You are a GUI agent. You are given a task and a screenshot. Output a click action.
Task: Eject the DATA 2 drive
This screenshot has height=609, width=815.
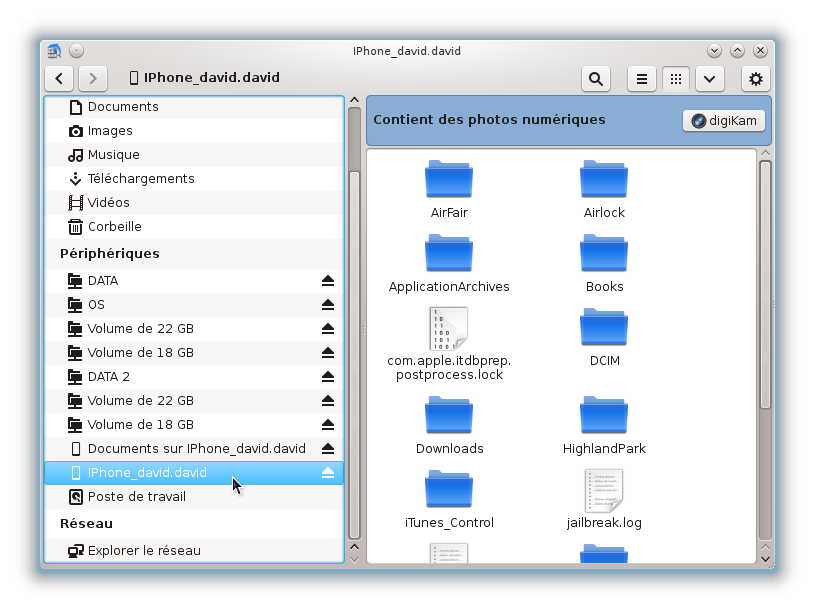pyautogui.click(x=327, y=377)
